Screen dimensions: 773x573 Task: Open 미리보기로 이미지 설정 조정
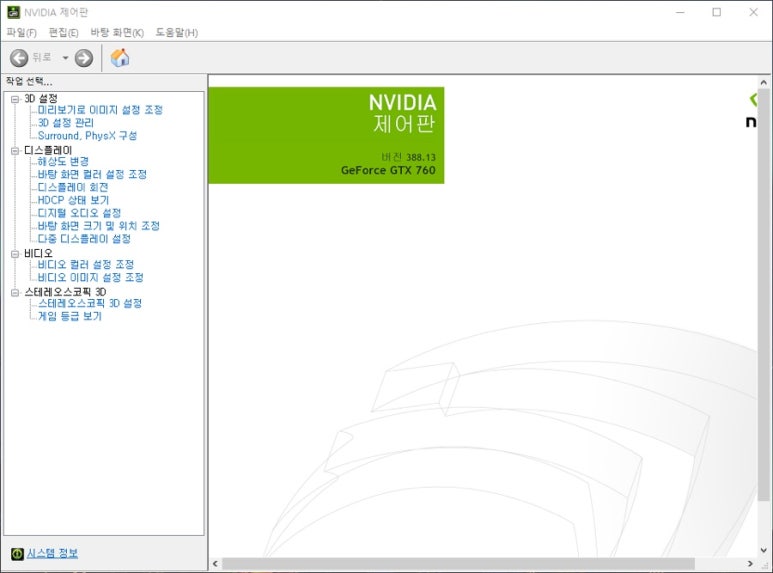100,109
